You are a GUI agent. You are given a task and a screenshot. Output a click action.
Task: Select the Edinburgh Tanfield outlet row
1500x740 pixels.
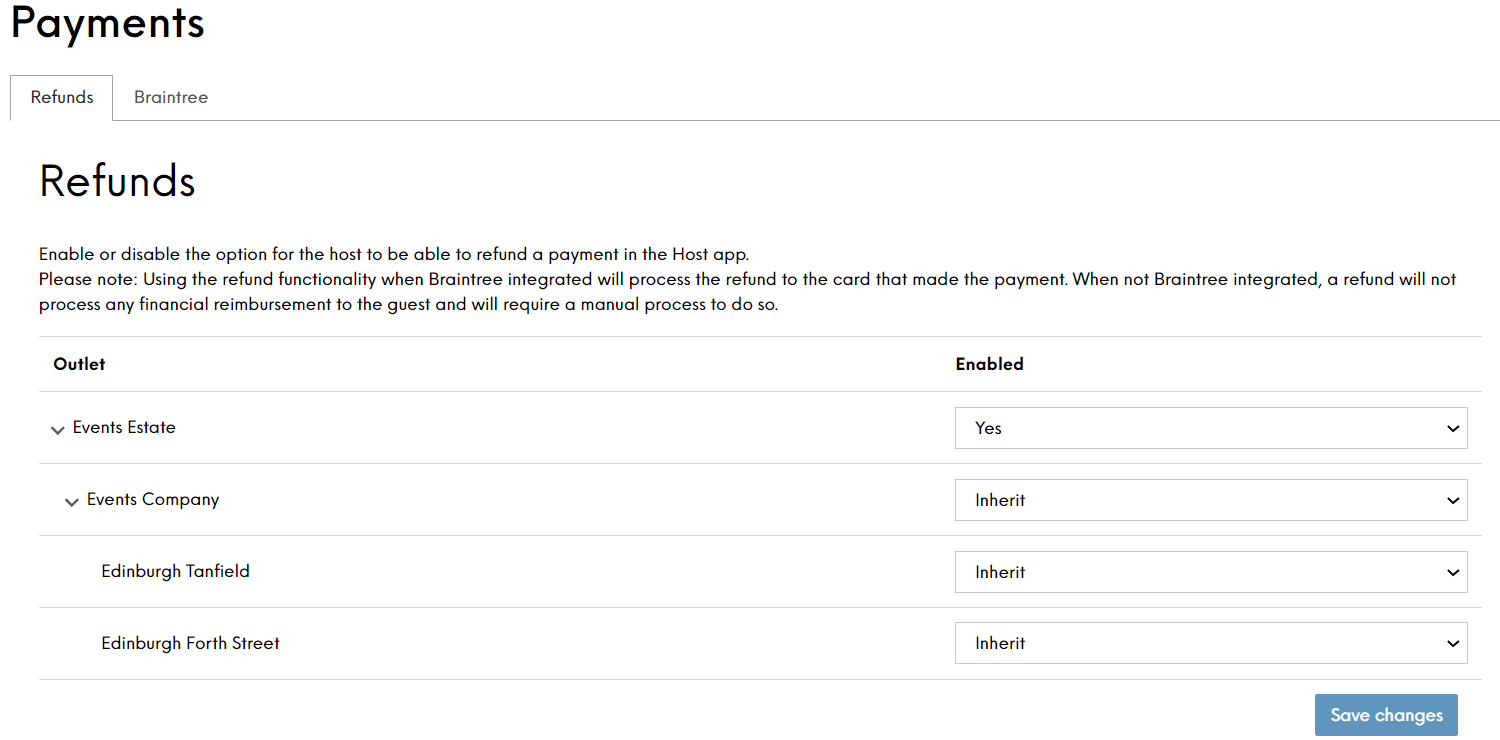click(x=760, y=572)
